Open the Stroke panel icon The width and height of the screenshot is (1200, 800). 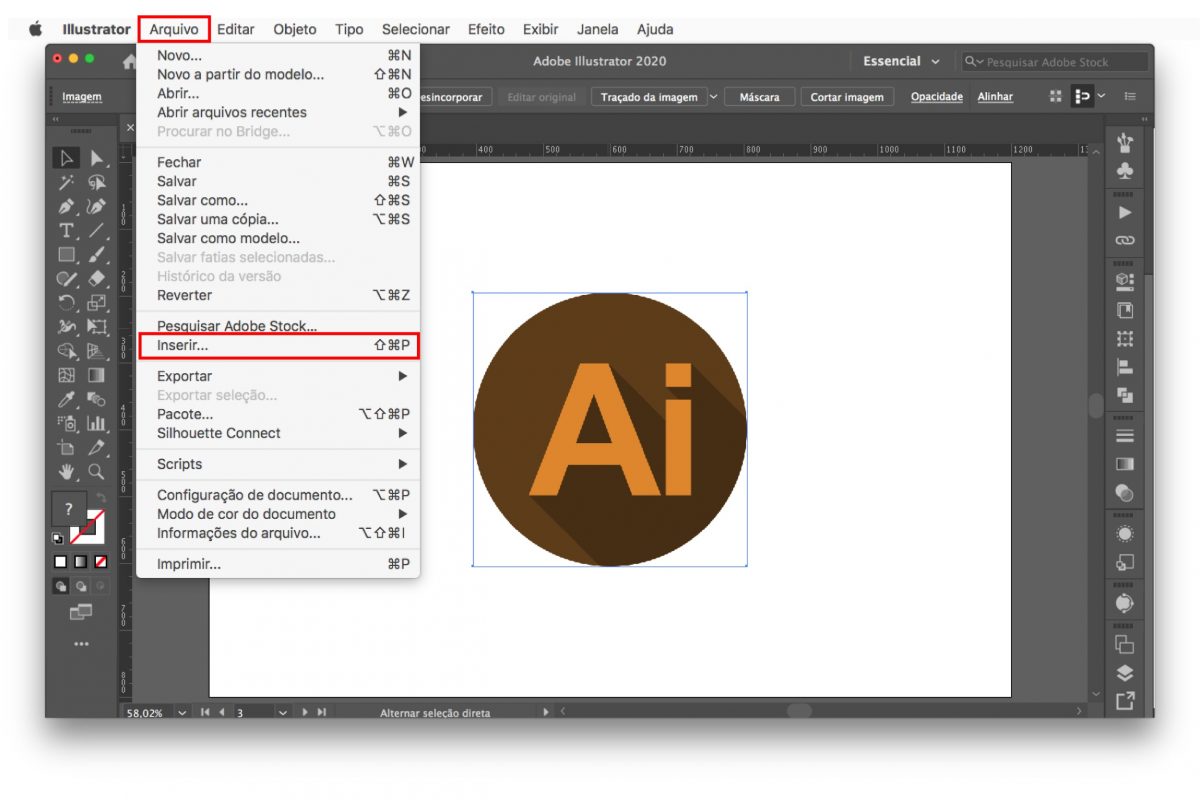click(x=1125, y=436)
